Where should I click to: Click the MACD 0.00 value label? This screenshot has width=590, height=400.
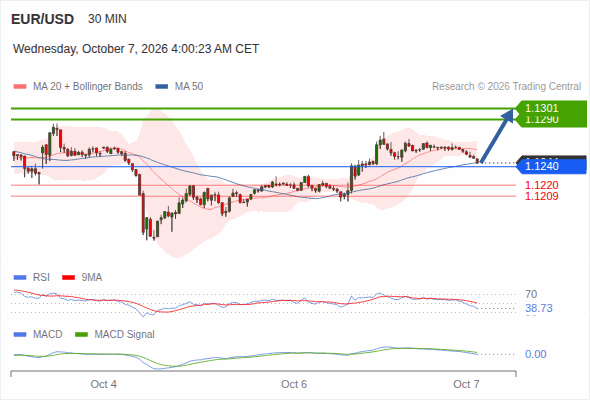click(x=536, y=354)
